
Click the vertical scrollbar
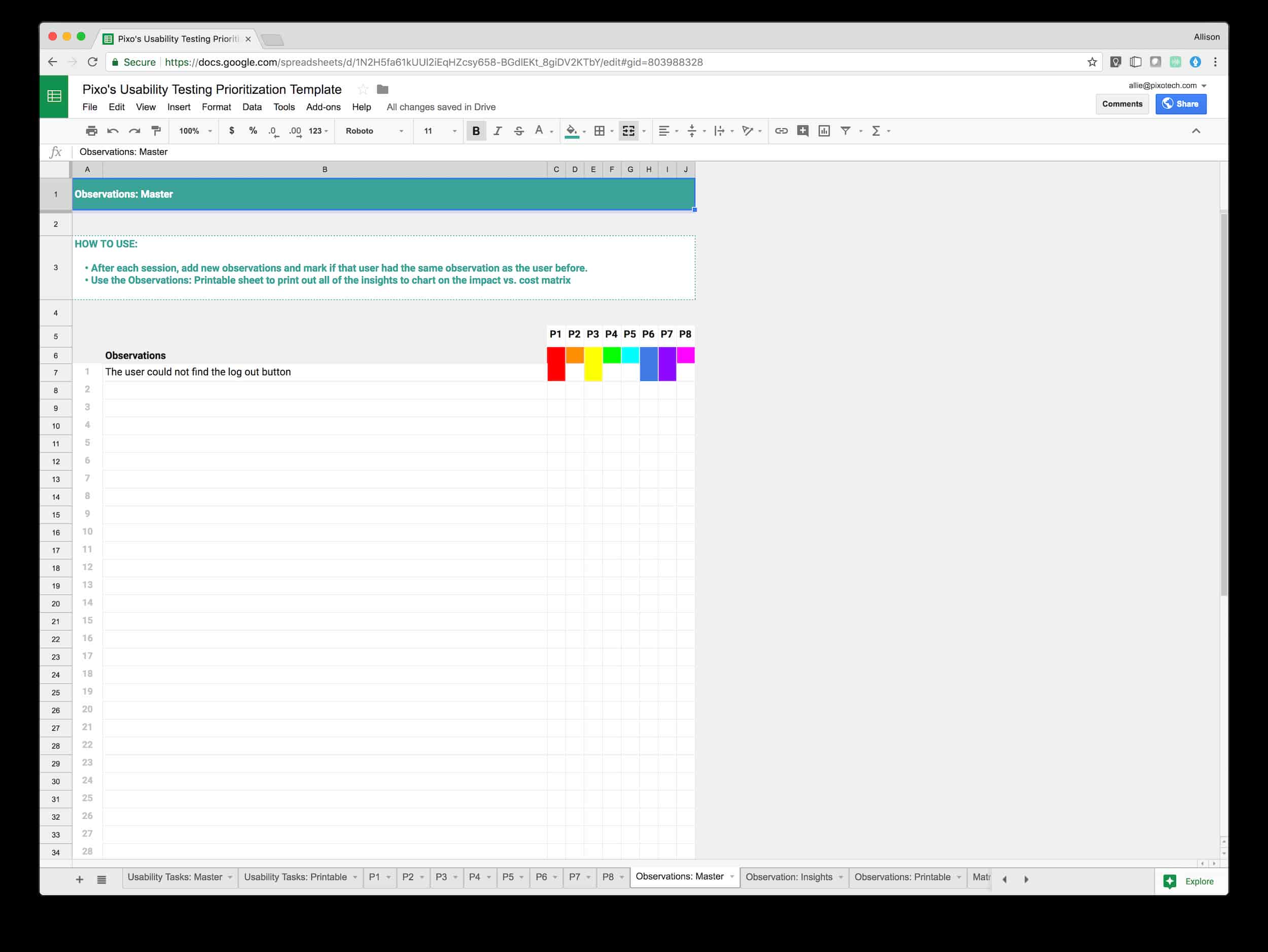coord(1223,404)
